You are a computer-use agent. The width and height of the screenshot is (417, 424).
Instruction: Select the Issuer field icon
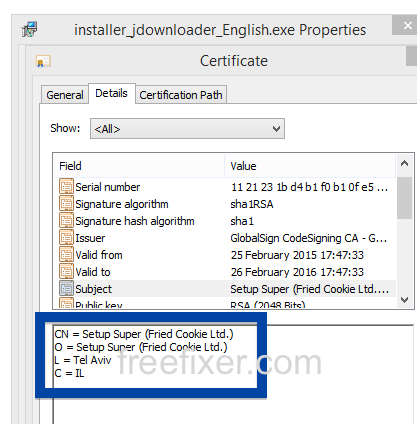pyautogui.click(x=66, y=237)
